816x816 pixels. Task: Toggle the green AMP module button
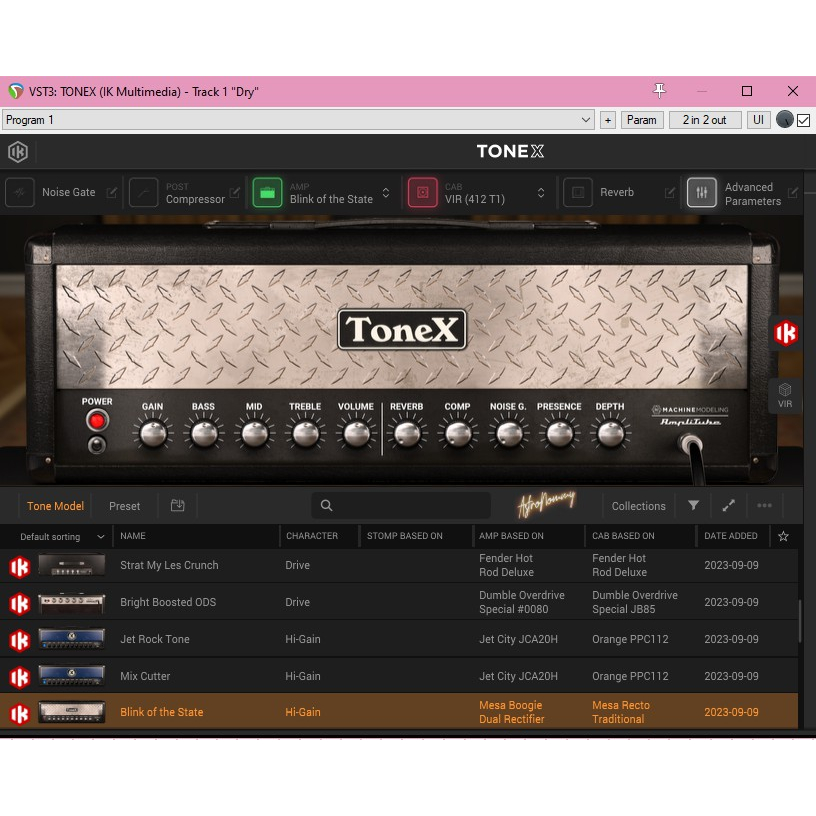(x=267, y=193)
